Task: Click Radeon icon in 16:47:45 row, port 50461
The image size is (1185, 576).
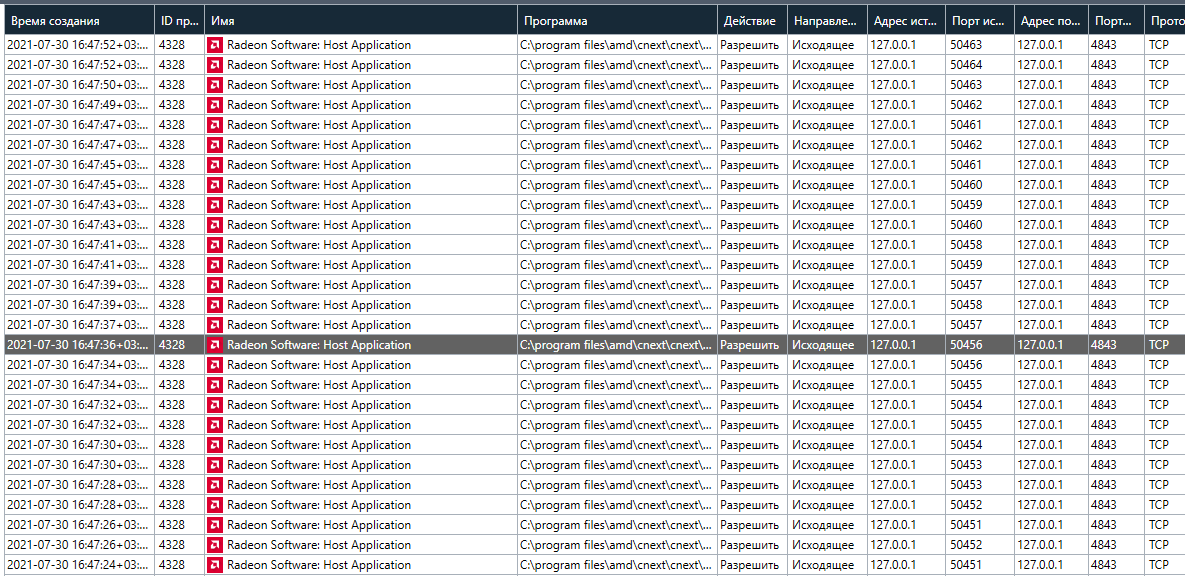Action: (x=215, y=165)
